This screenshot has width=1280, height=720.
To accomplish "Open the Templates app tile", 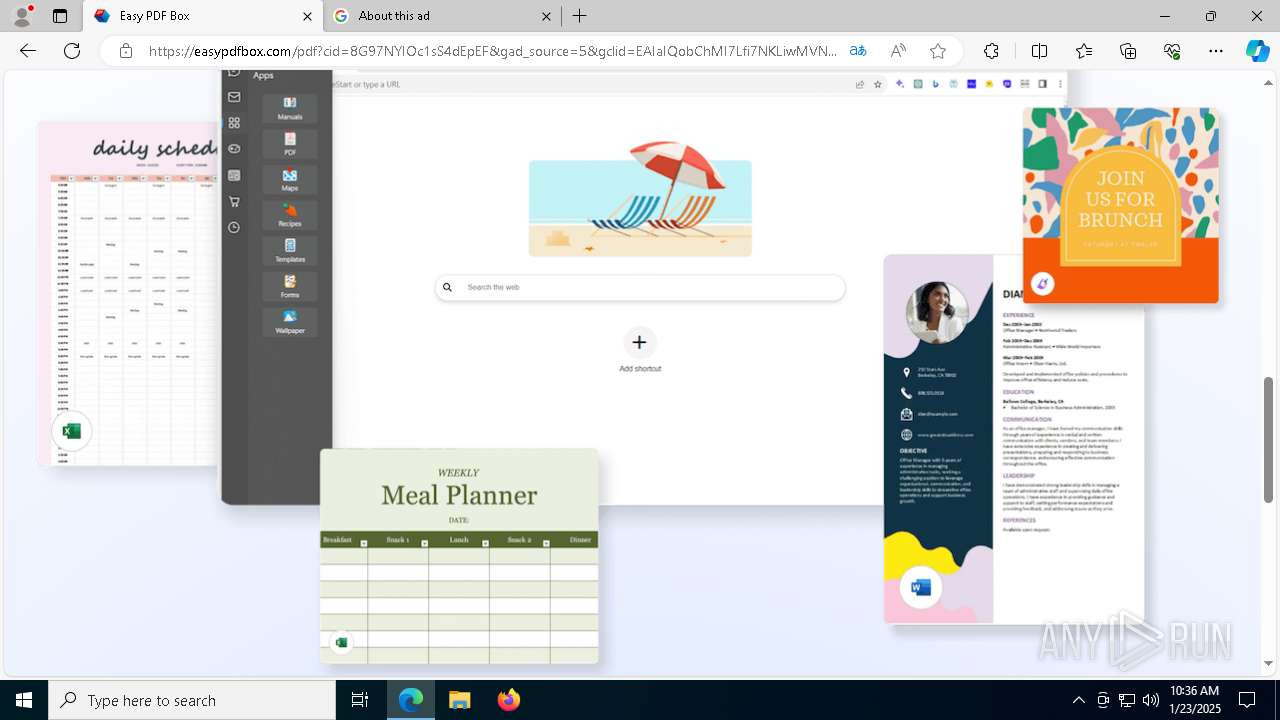I will (290, 251).
